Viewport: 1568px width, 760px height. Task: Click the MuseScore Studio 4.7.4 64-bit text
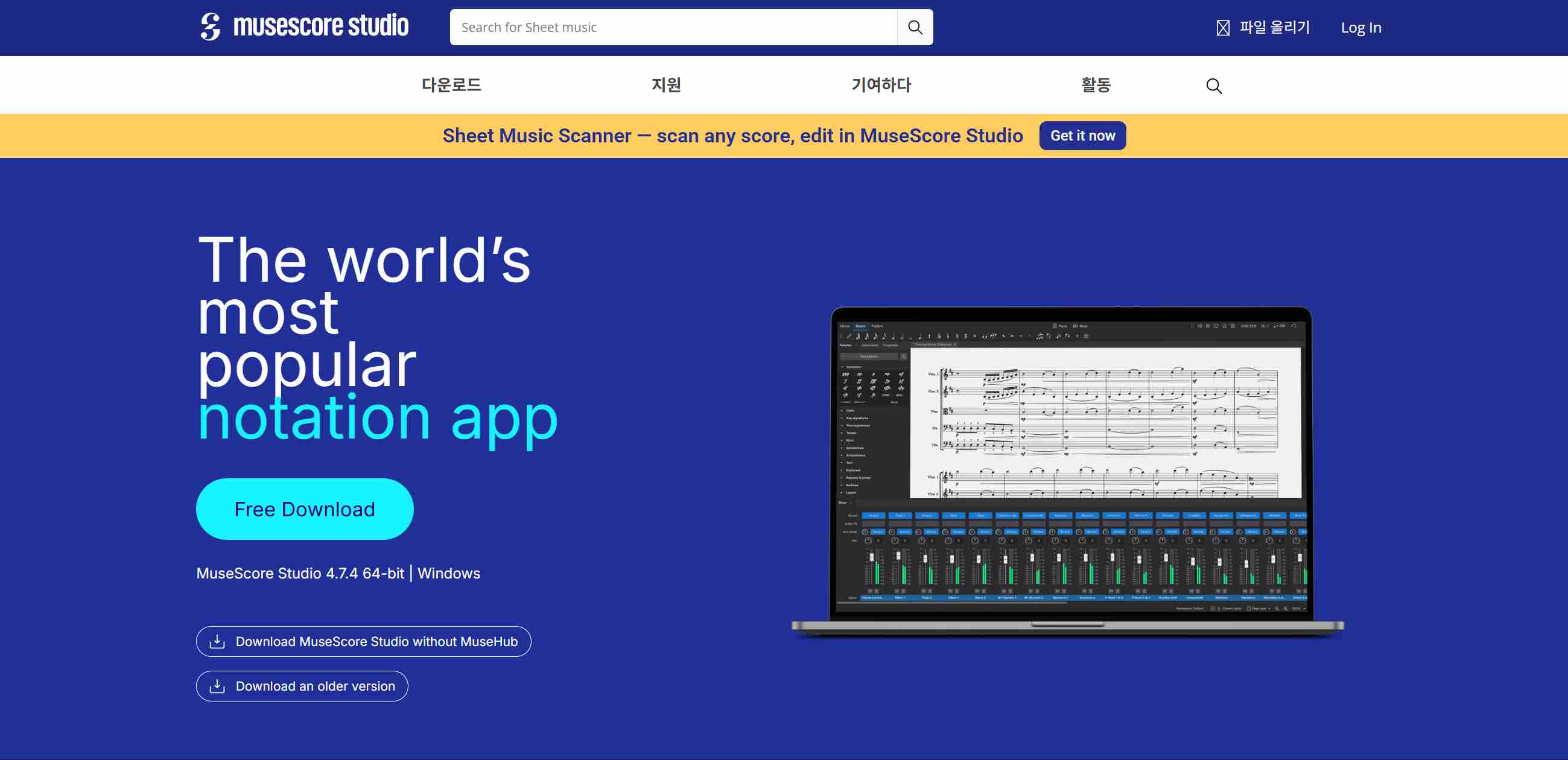point(300,573)
